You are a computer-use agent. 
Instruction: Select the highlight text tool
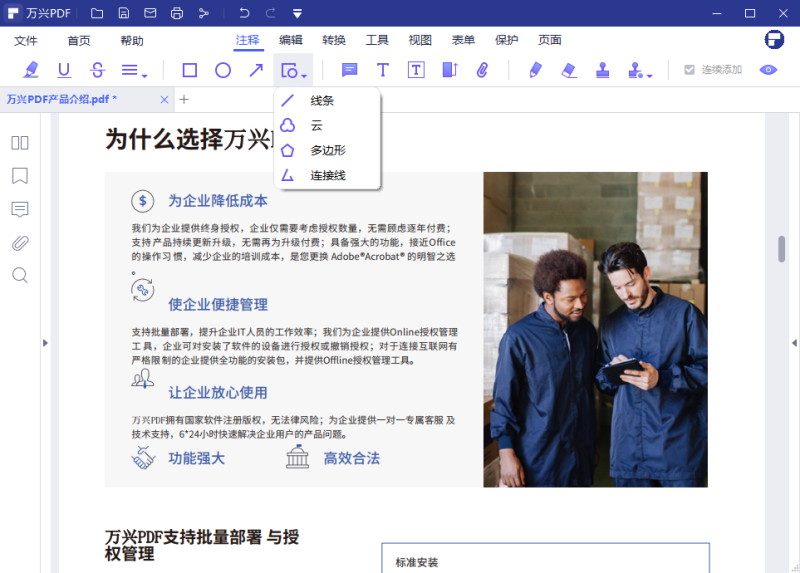(x=31, y=70)
